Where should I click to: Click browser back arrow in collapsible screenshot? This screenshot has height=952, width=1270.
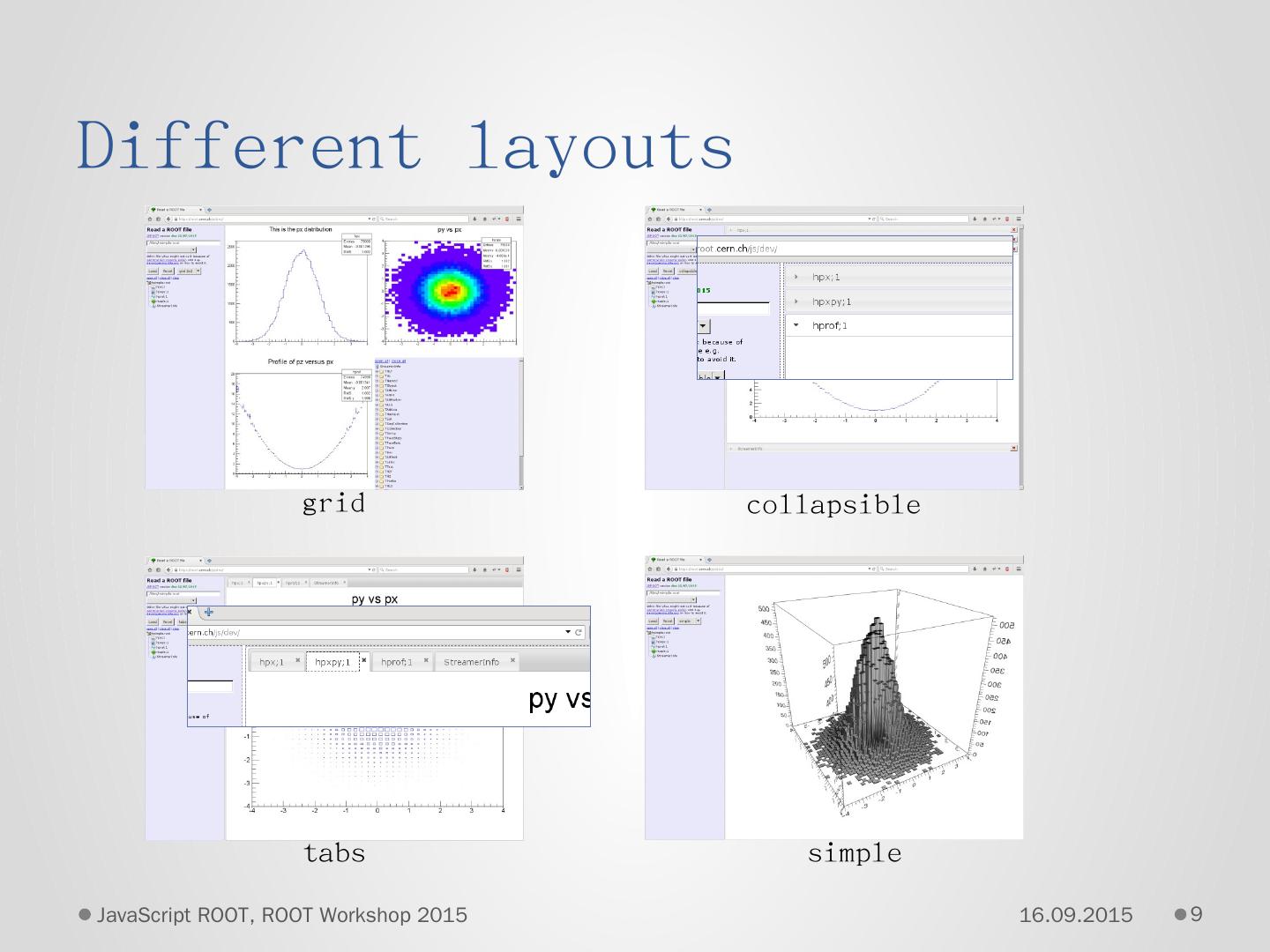point(668,219)
